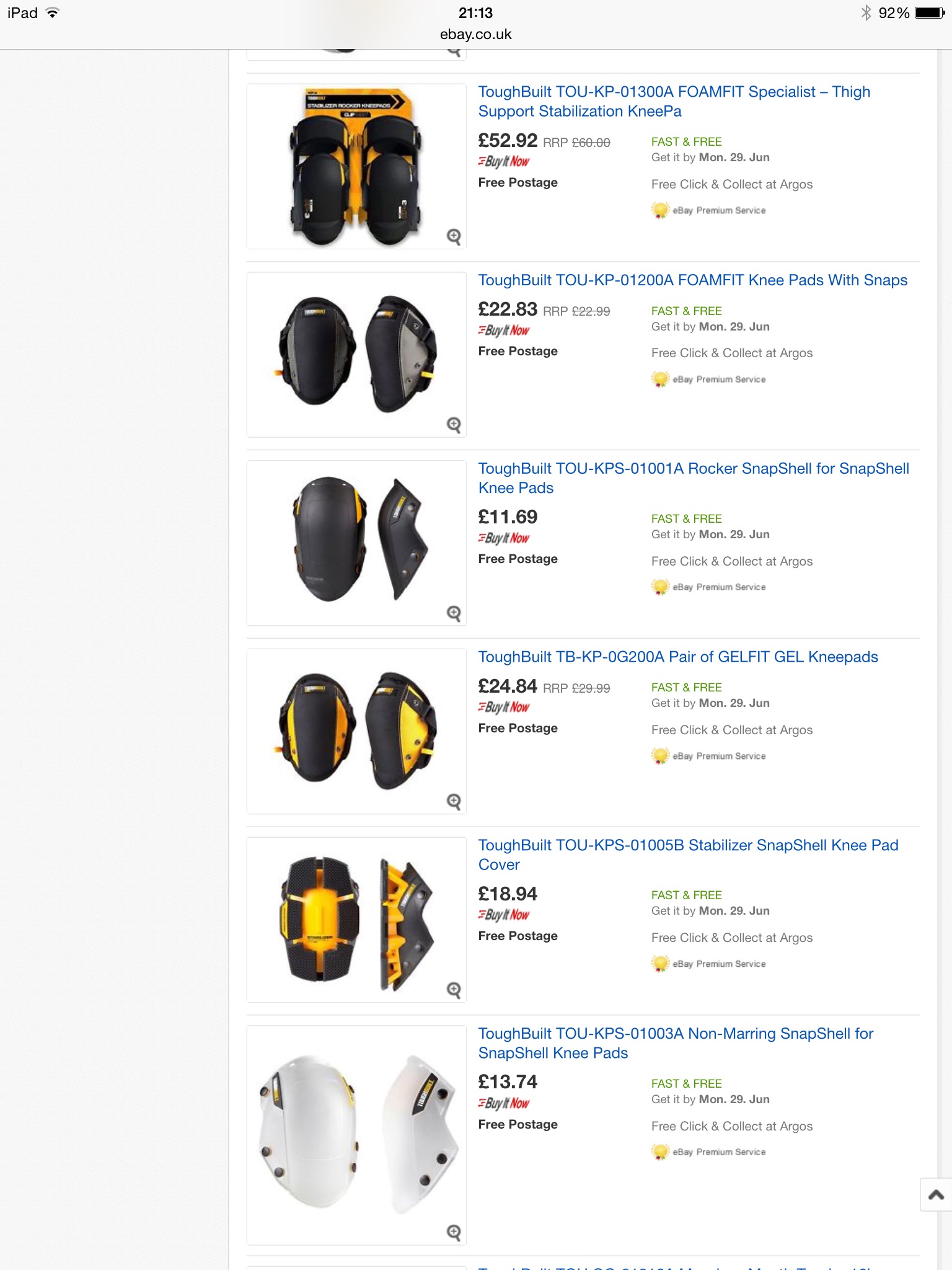
Task: Tap the ebay.co.uk address bar
Action: tap(476, 34)
